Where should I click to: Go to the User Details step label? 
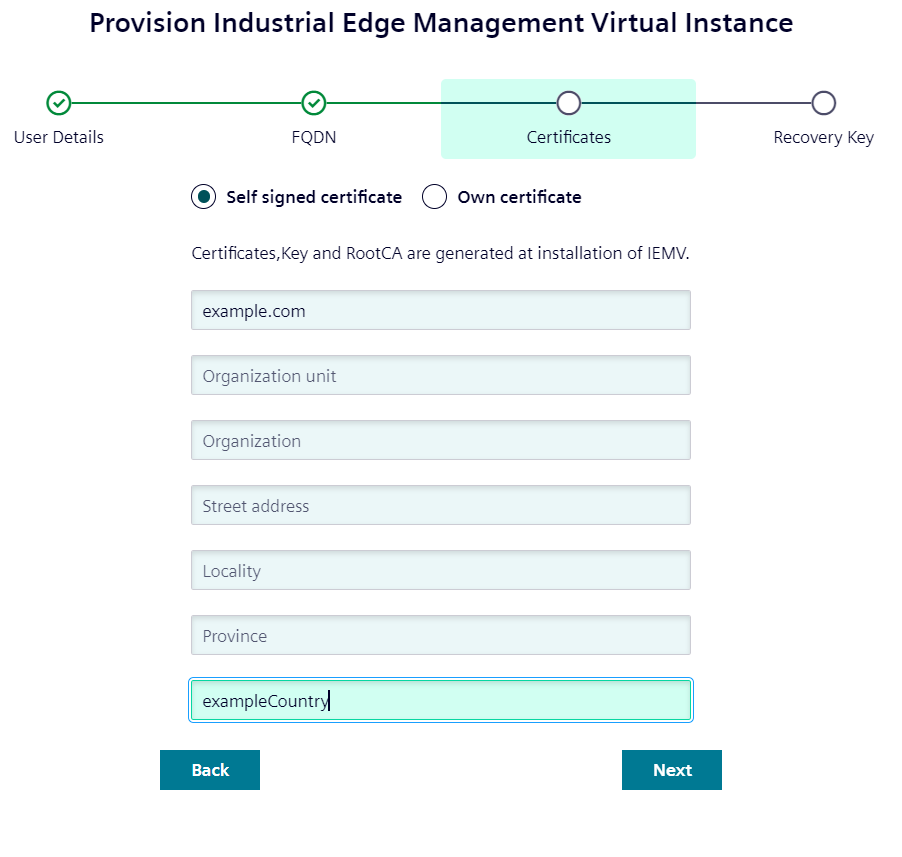pyautogui.click(x=59, y=137)
